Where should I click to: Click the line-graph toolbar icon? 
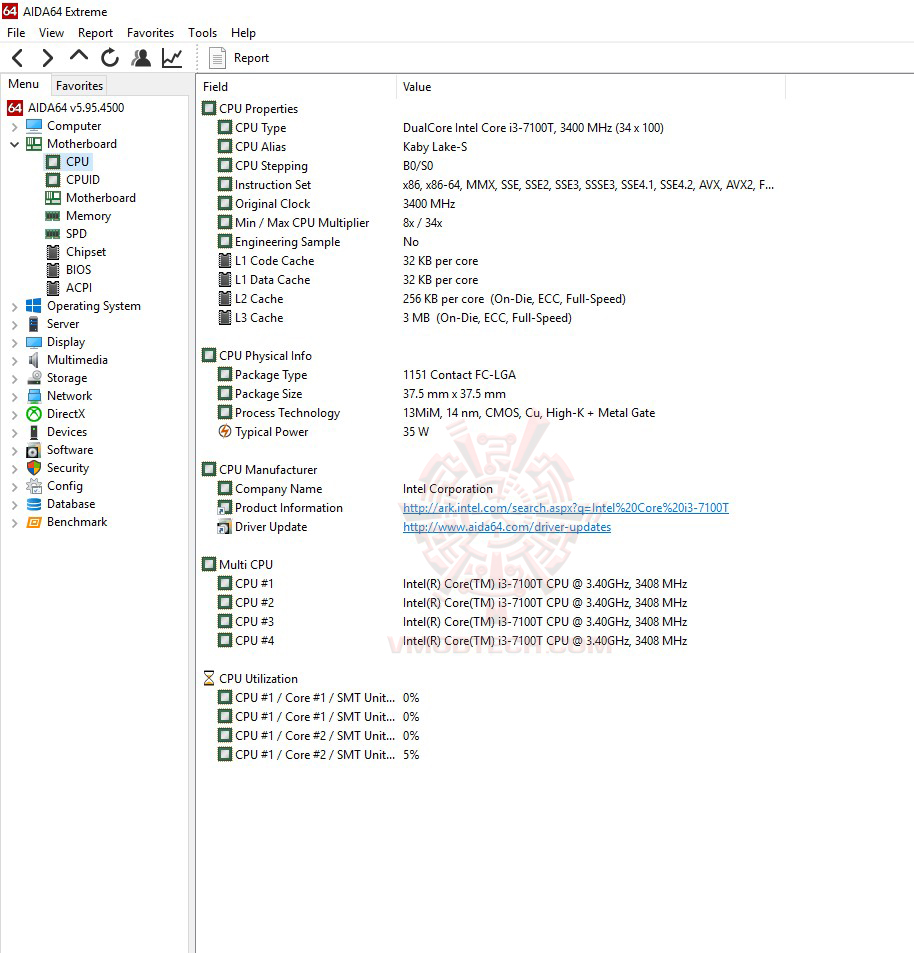172,58
